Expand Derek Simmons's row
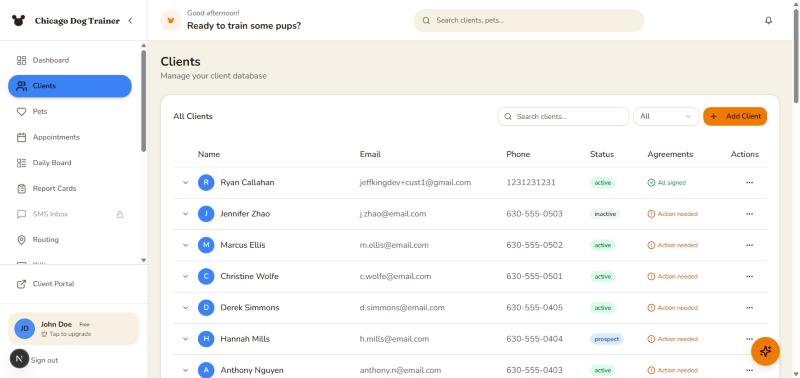Viewport: 800px width, 378px height. [x=185, y=308]
